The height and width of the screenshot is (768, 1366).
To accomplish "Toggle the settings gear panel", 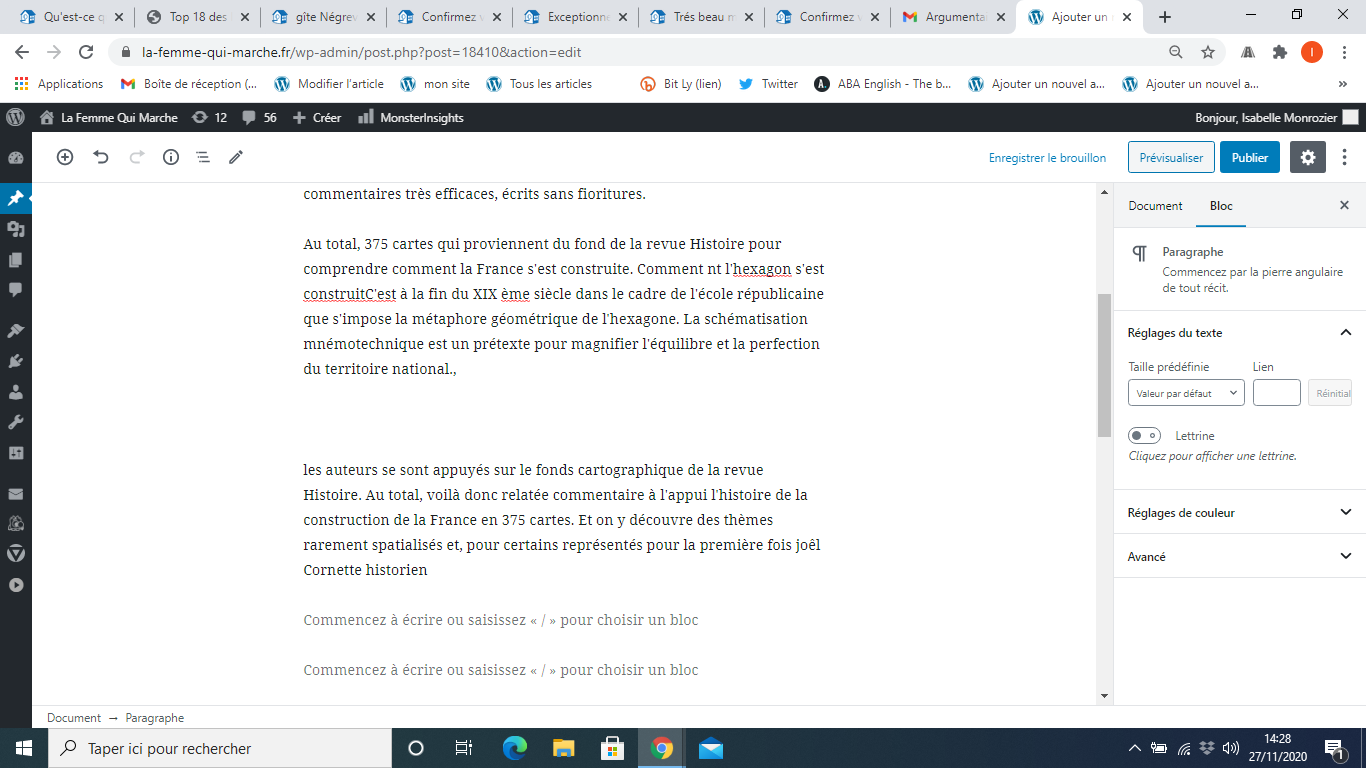I will click(x=1307, y=157).
